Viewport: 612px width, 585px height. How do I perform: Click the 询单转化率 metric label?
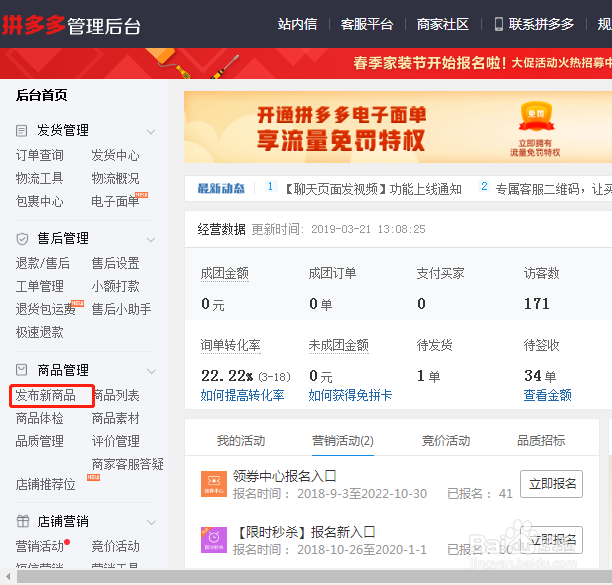click(231, 345)
